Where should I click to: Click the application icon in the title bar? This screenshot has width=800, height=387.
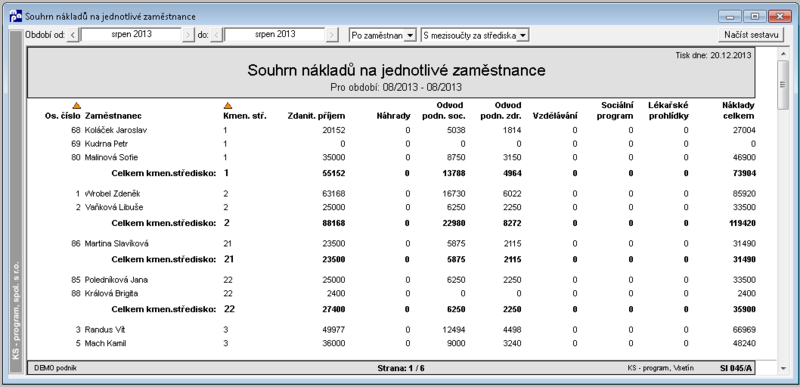tap(16, 16)
